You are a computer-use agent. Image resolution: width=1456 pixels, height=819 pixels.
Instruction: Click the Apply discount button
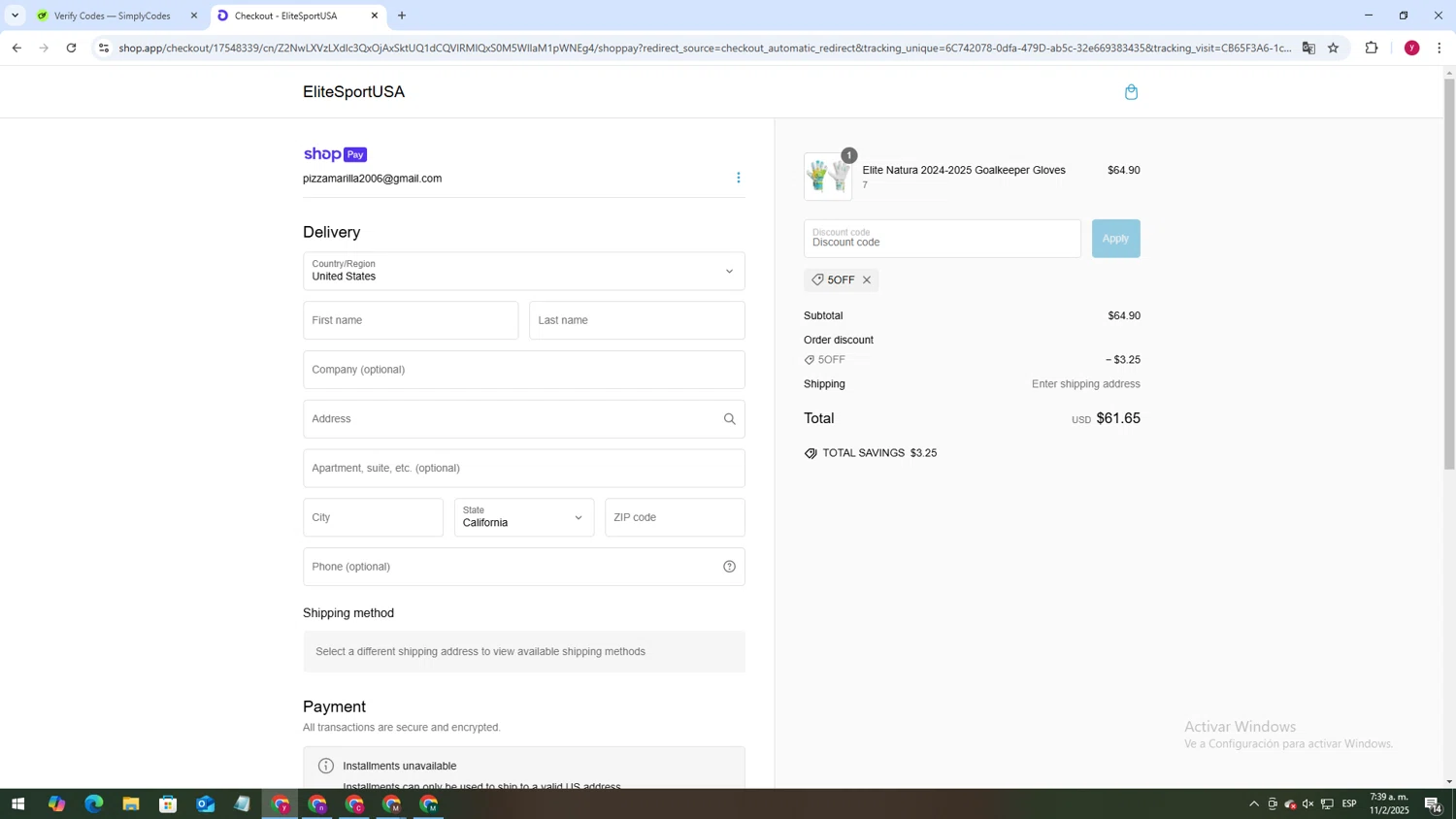(x=1115, y=239)
